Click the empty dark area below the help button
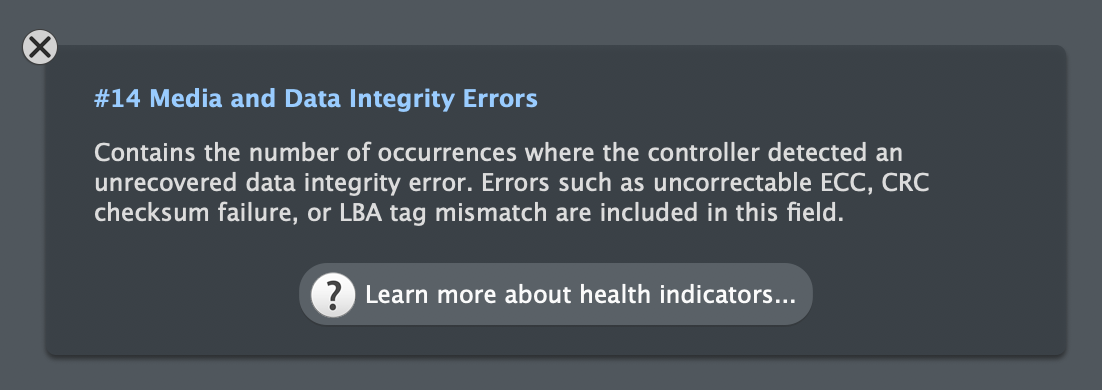The width and height of the screenshot is (1102, 390). [x=556, y=340]
